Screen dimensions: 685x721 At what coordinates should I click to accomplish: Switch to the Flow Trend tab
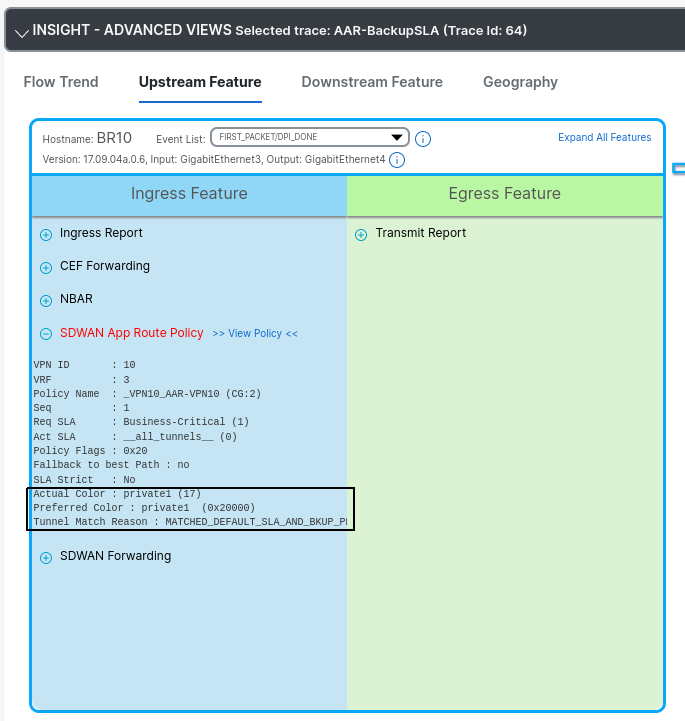61,82
